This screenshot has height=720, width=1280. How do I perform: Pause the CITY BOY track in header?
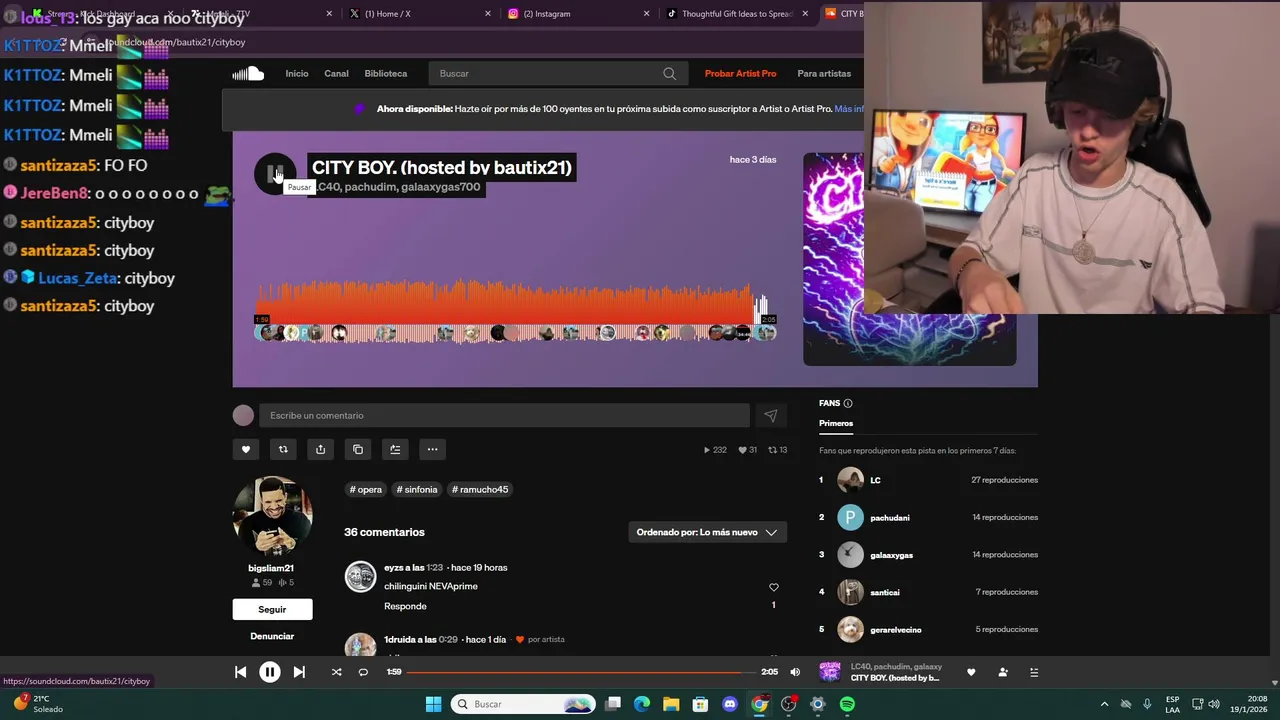click(x=274, y=174)
